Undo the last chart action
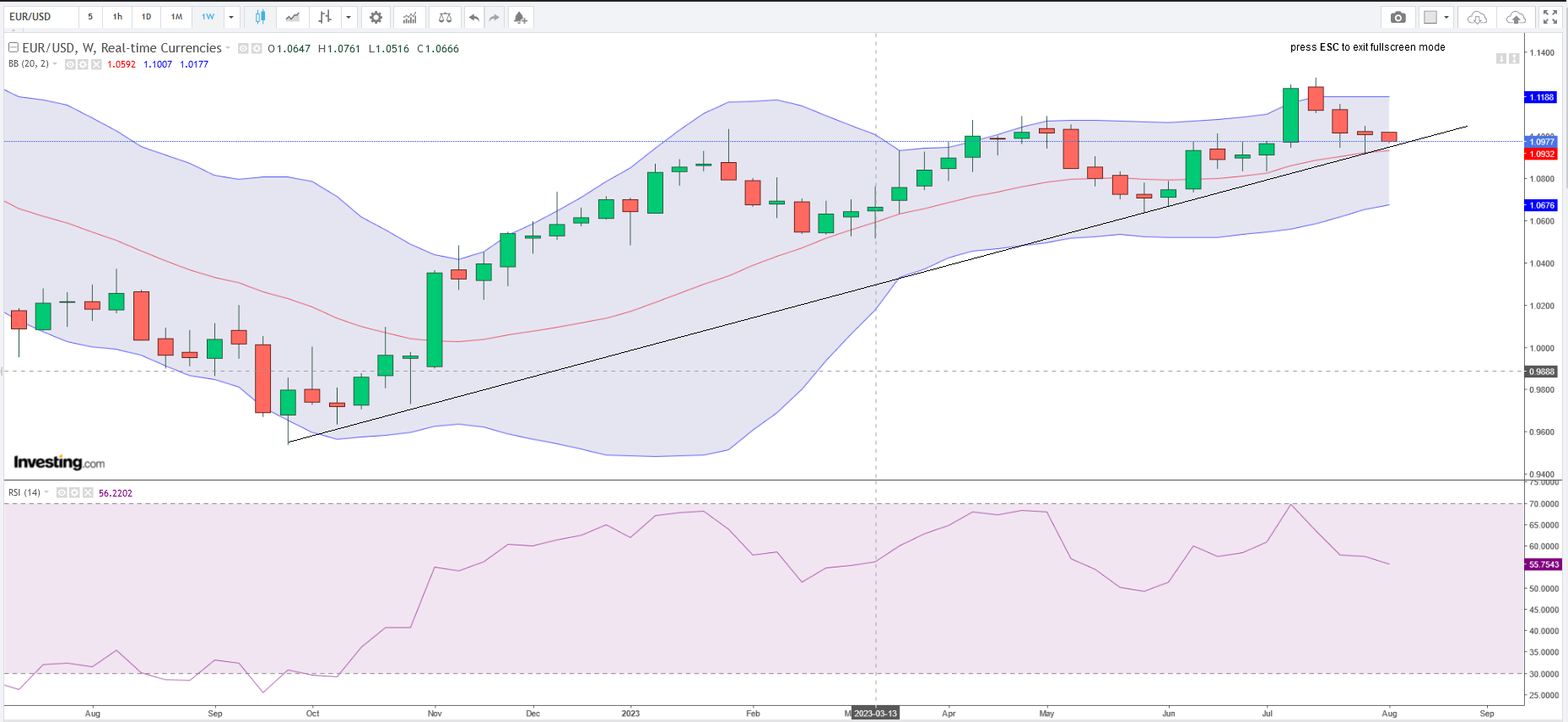 coord(474,17)
